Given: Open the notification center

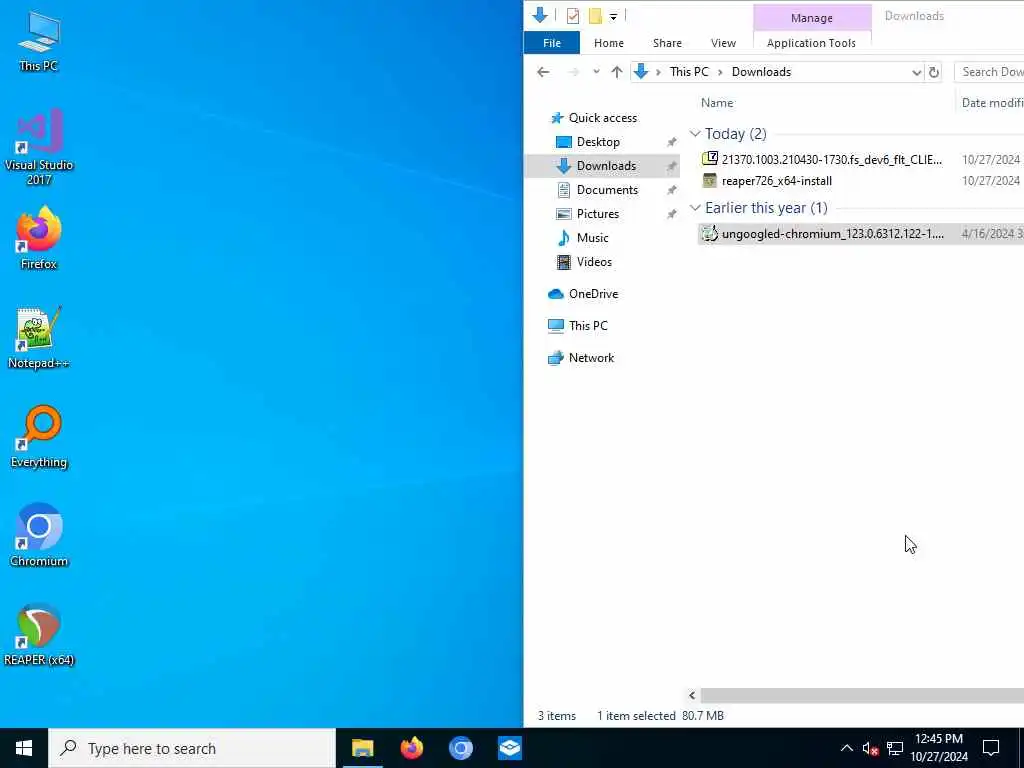Looking at the screenshot, I should [x=991, y=748].
